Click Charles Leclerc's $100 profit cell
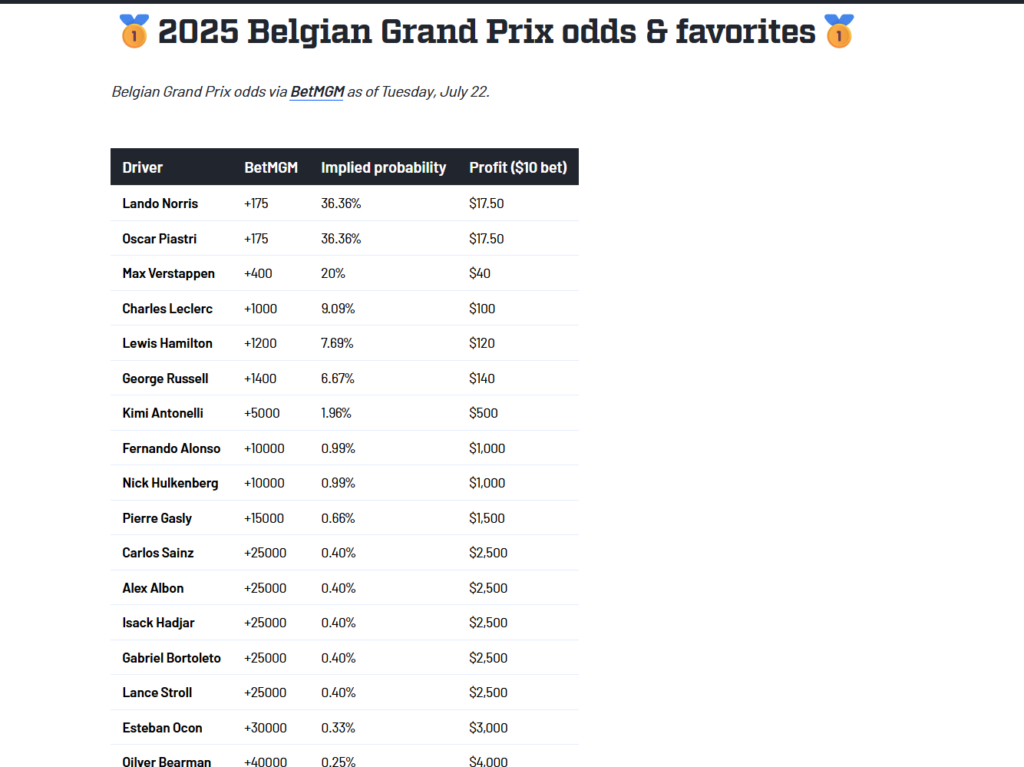The height and width of the screenshot is (767, 1024). coord(482,308)
